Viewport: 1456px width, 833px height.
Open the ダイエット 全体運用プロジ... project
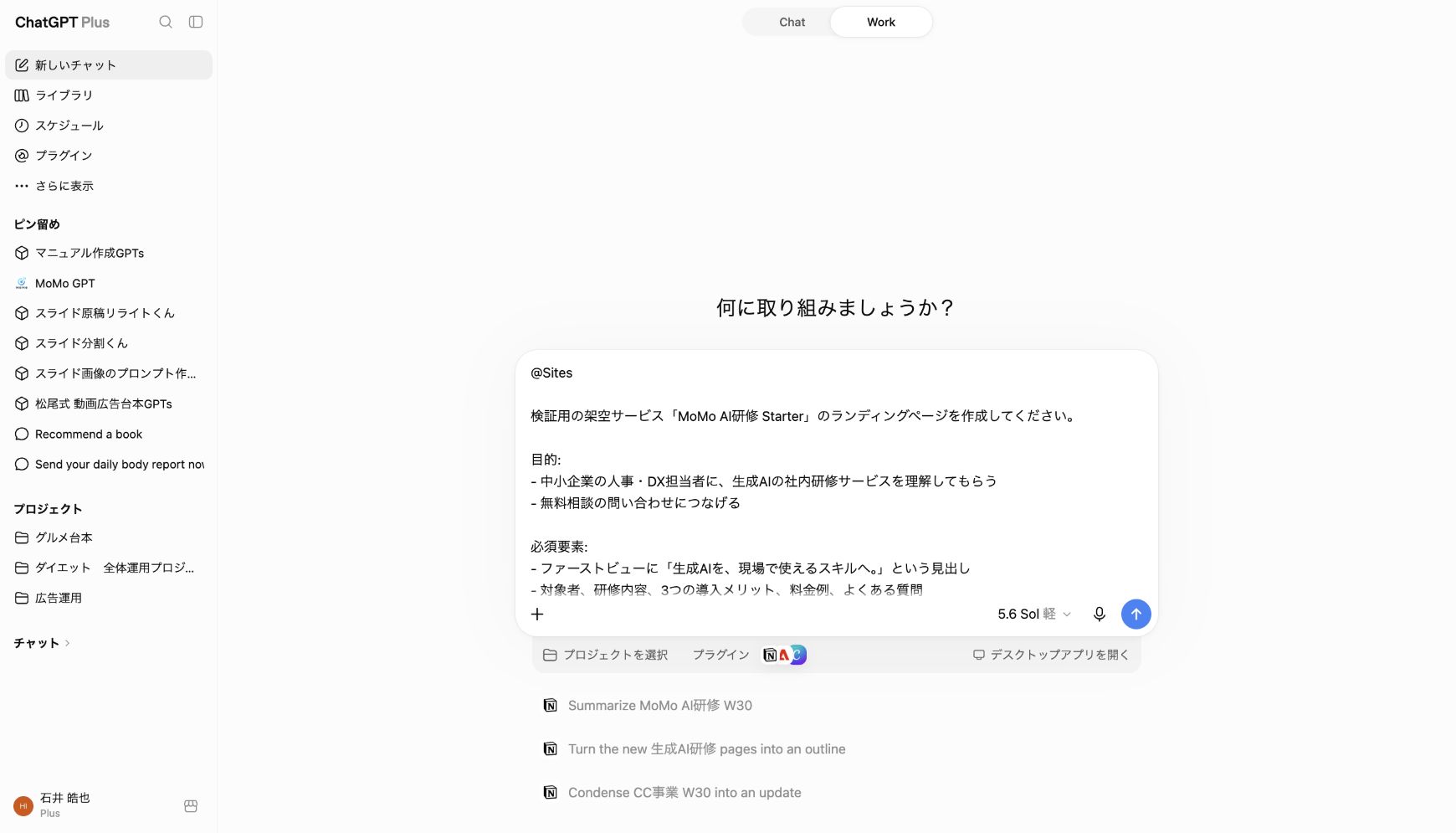point(109,568)
